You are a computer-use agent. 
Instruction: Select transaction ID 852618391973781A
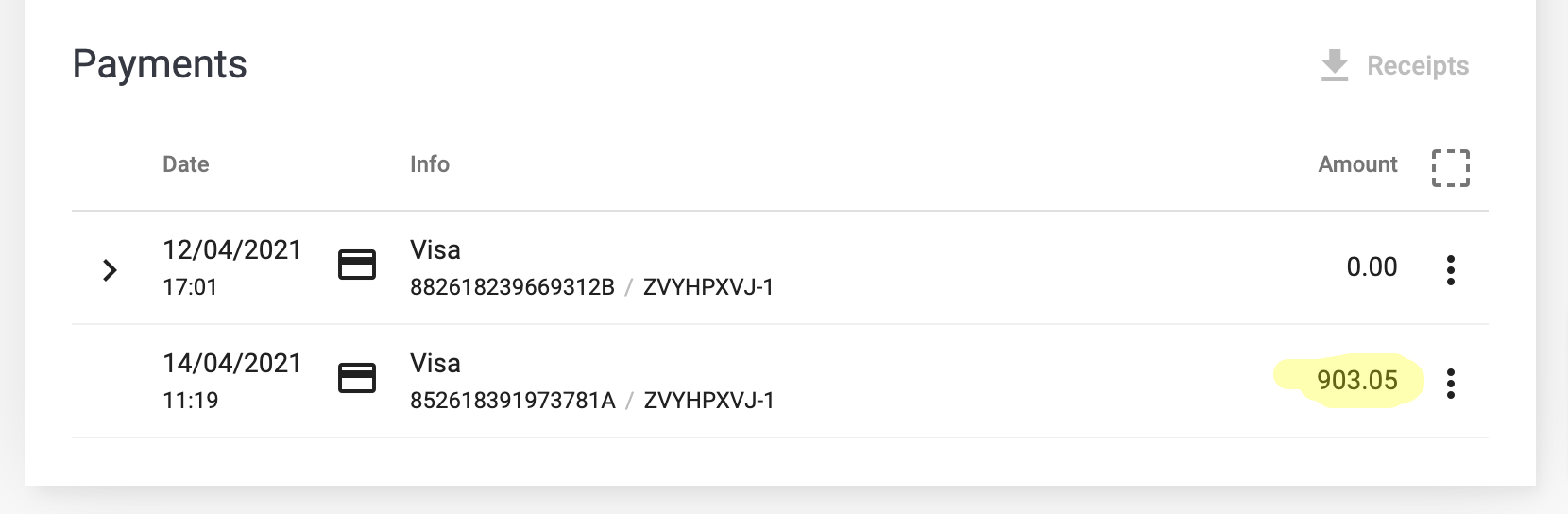click(x=512, y=401)
